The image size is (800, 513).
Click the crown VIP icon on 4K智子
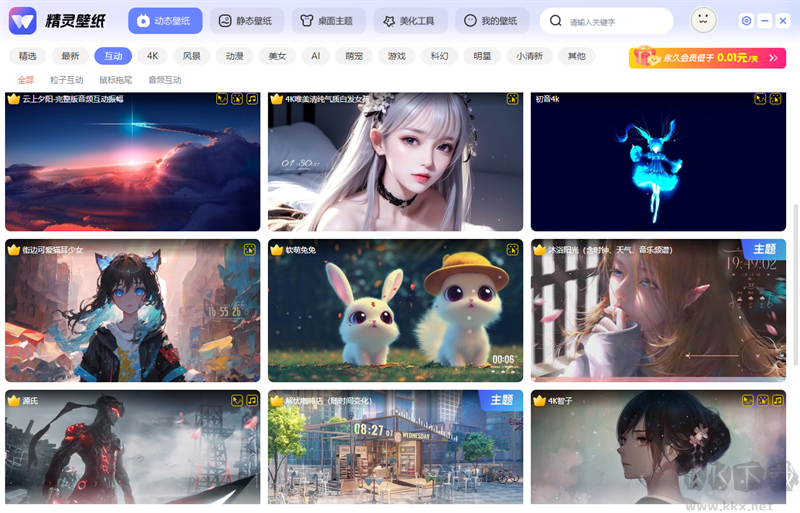tap(539, 400)
